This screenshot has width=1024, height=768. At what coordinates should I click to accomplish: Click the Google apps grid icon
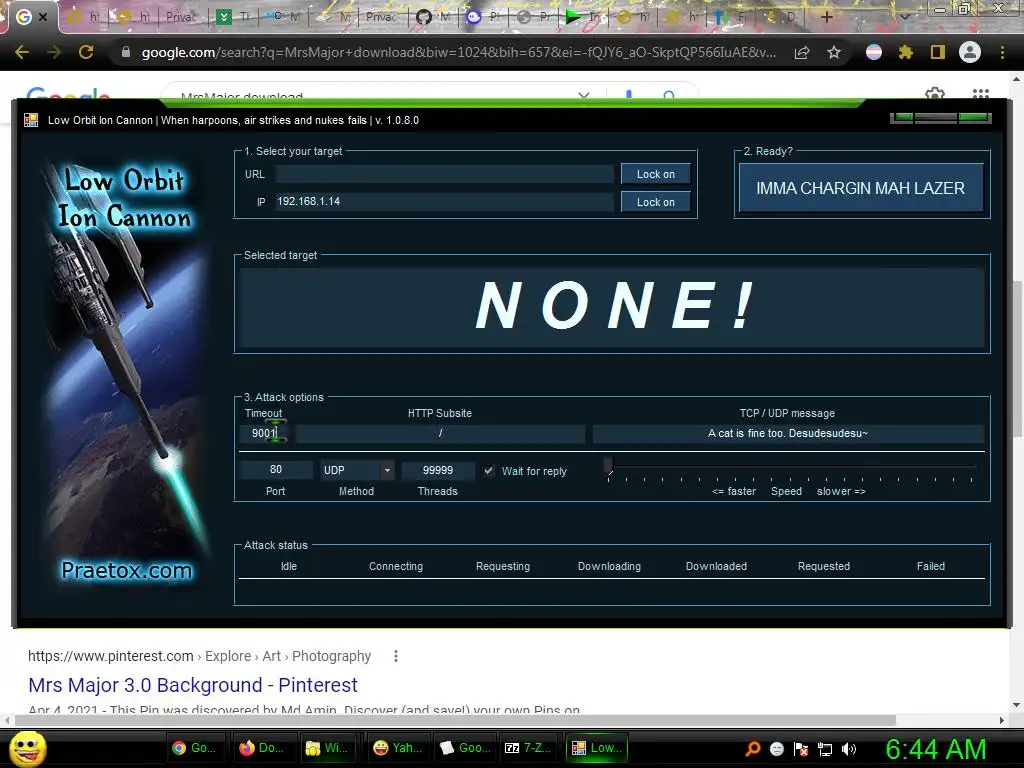tap(981, 94)
